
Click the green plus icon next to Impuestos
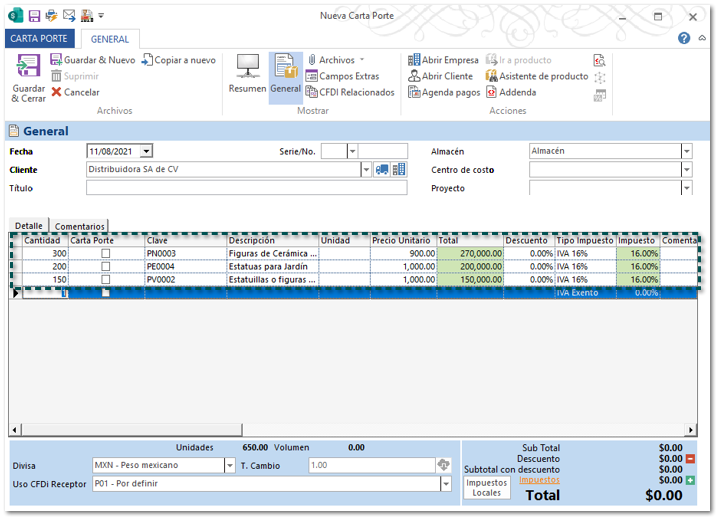click(690, 481)
